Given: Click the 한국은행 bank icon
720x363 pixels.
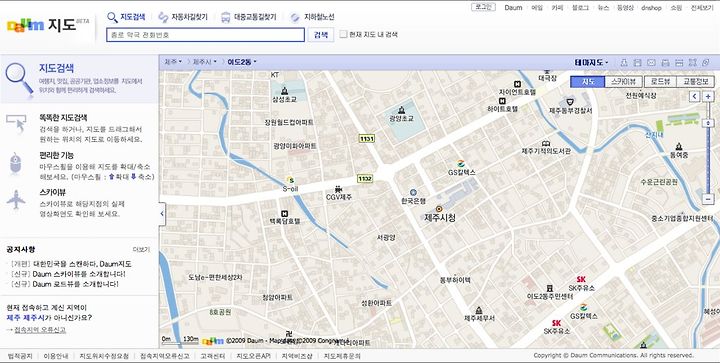Looking at the screenshot, I should 413,193.
